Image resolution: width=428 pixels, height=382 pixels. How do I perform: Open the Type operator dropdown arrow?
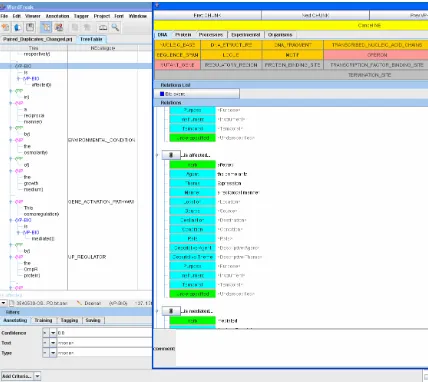[53, 353]
